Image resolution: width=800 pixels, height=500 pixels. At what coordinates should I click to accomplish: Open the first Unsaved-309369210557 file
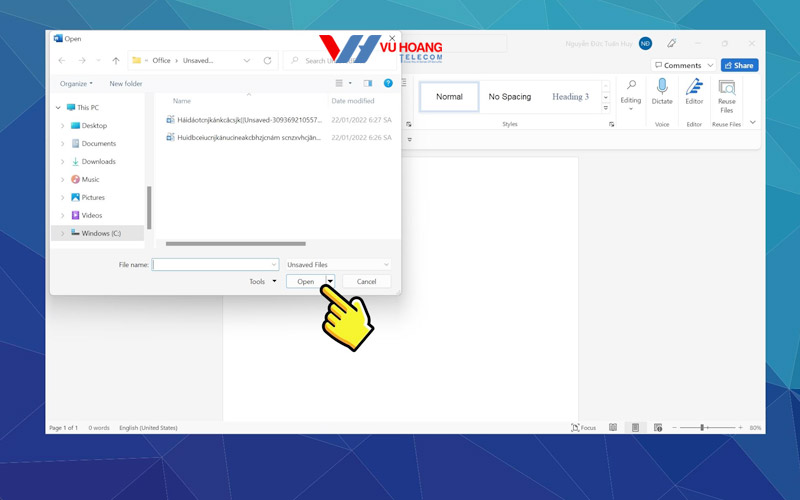[249, 120]
